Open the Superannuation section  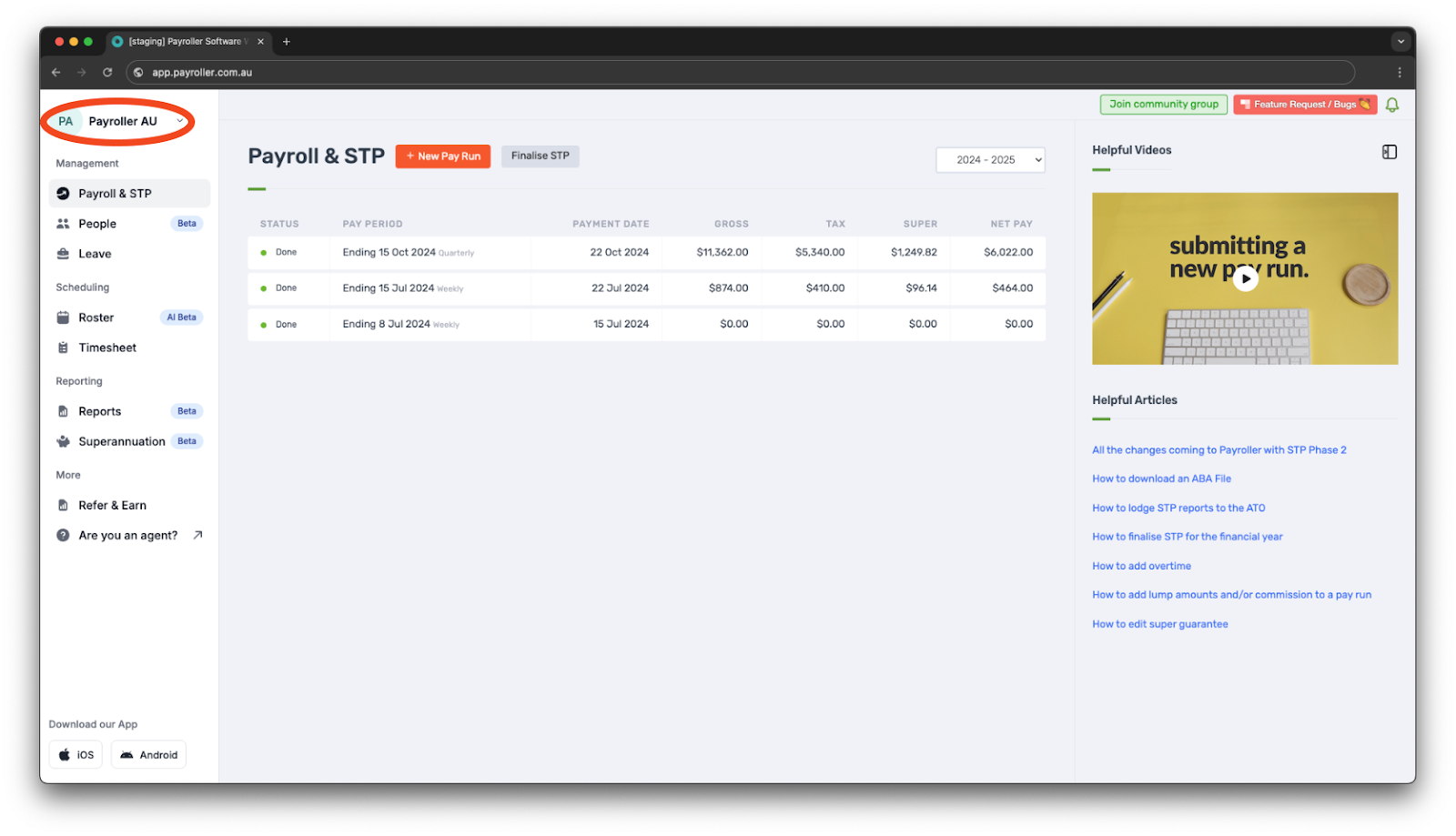(121, 441)
